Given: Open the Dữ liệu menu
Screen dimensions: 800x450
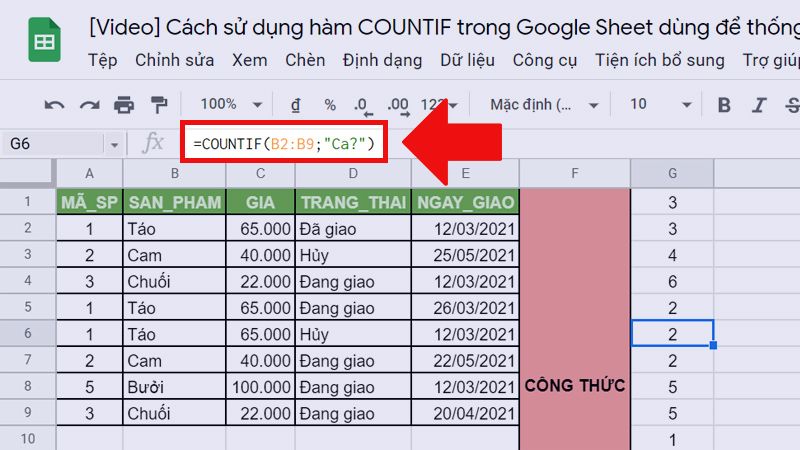Looking at the screenshot, I should click(468, 60).
